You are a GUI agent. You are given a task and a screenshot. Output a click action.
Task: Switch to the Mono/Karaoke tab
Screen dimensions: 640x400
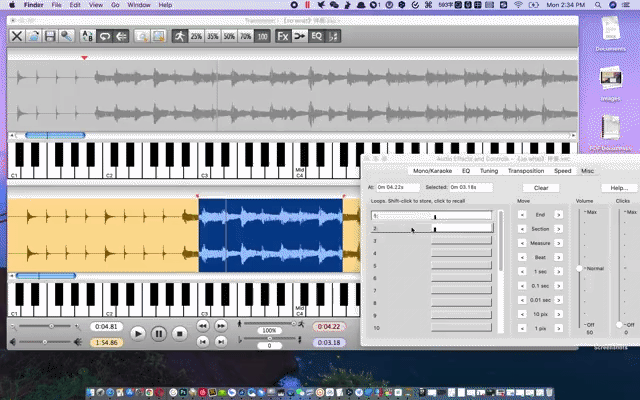pyautogui.click(x=432, y=171)
